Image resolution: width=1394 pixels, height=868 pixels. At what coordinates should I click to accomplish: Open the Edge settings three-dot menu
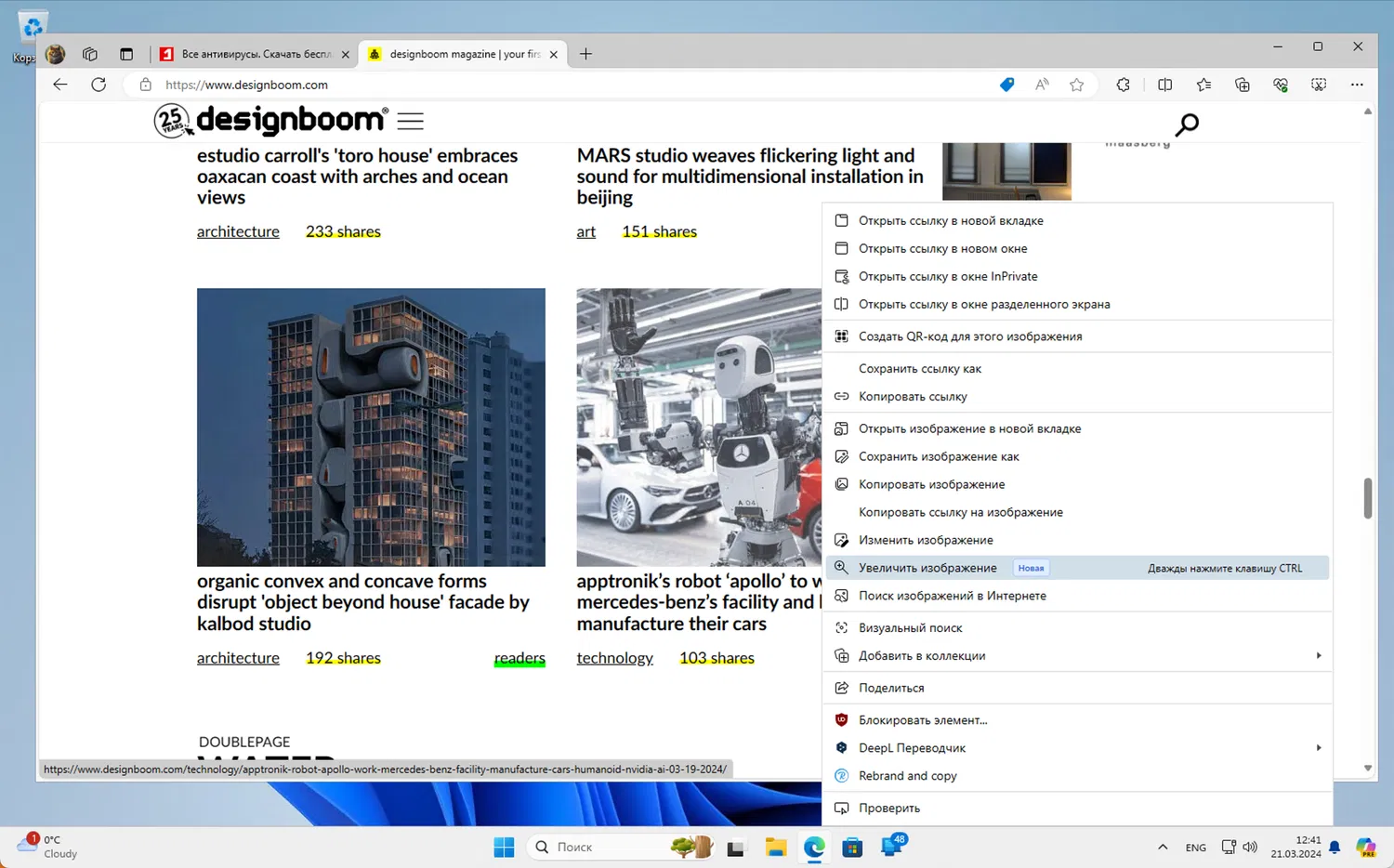1357,85
